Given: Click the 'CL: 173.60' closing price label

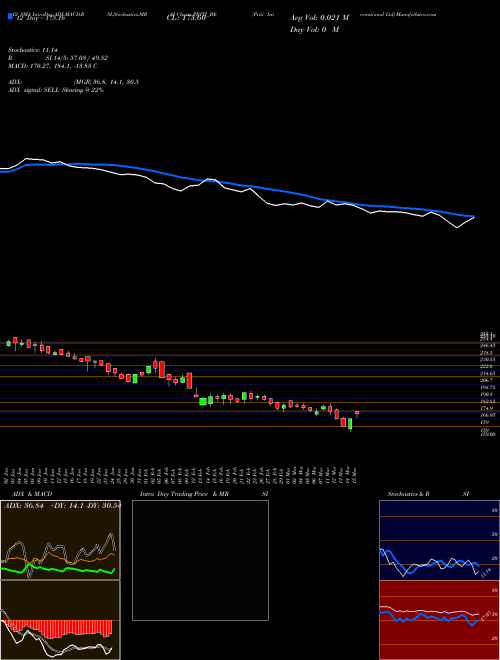Looking at the screenshot, I should coord(188,18).
